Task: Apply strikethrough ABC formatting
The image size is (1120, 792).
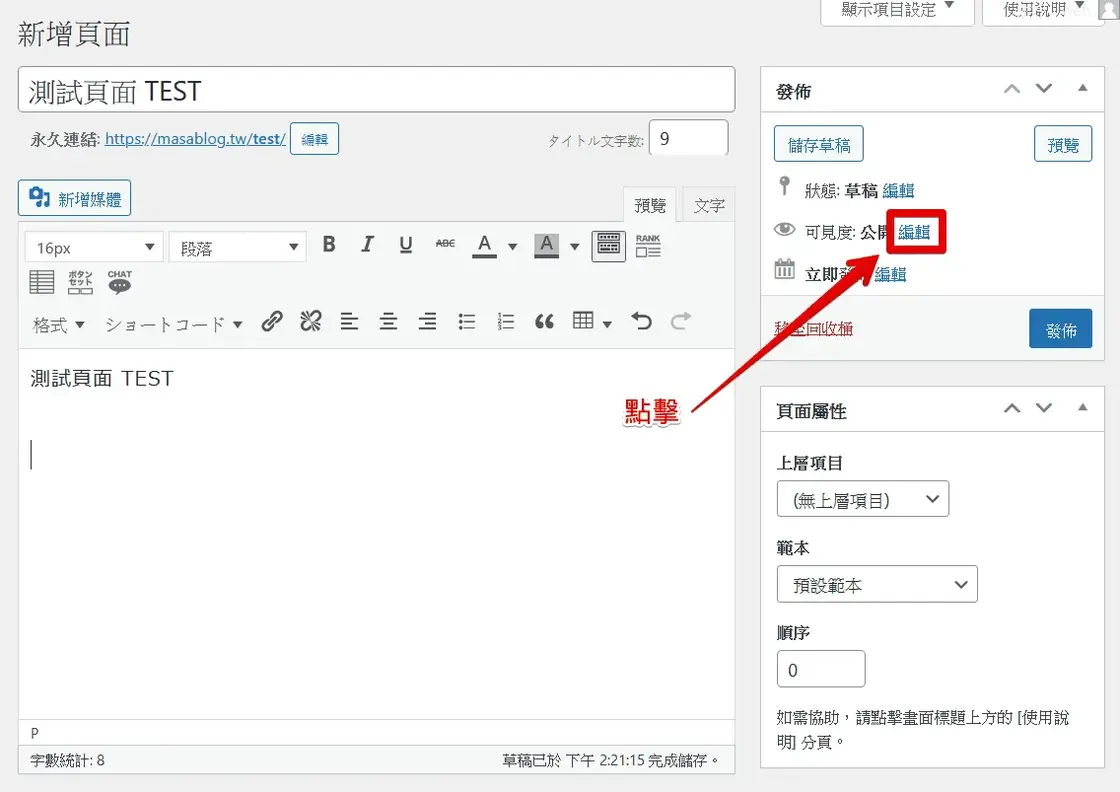Action: pos(445,244)
